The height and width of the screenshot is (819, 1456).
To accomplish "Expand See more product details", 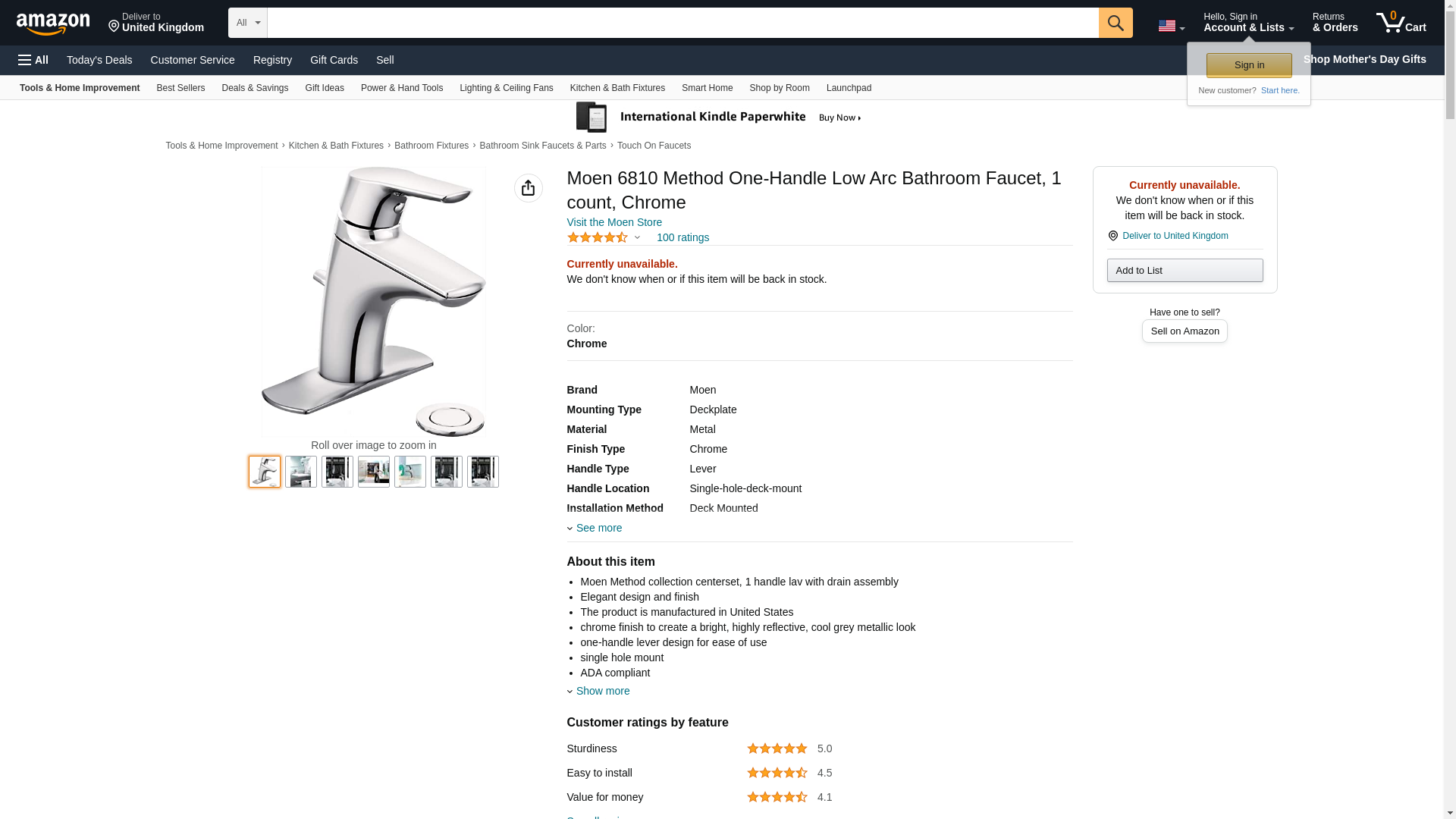I will (x=598, y=528).
